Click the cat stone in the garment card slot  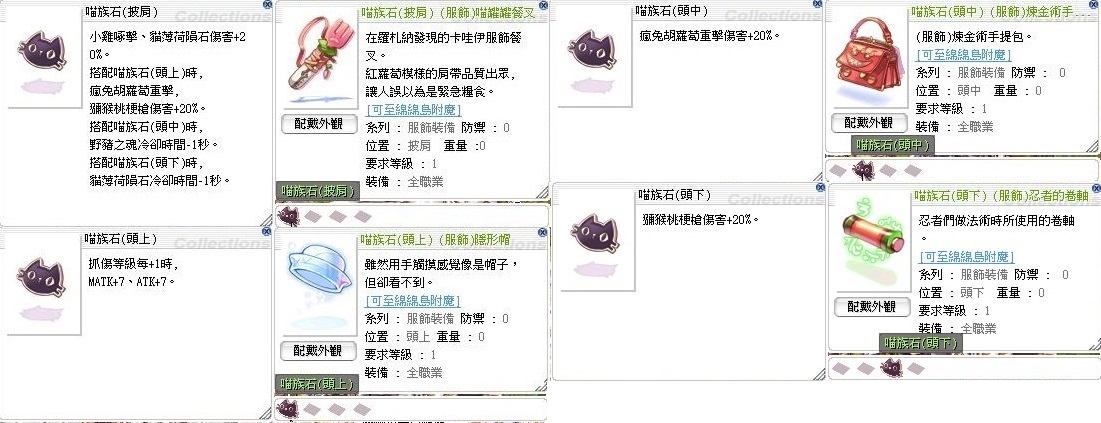pos(289,216)
